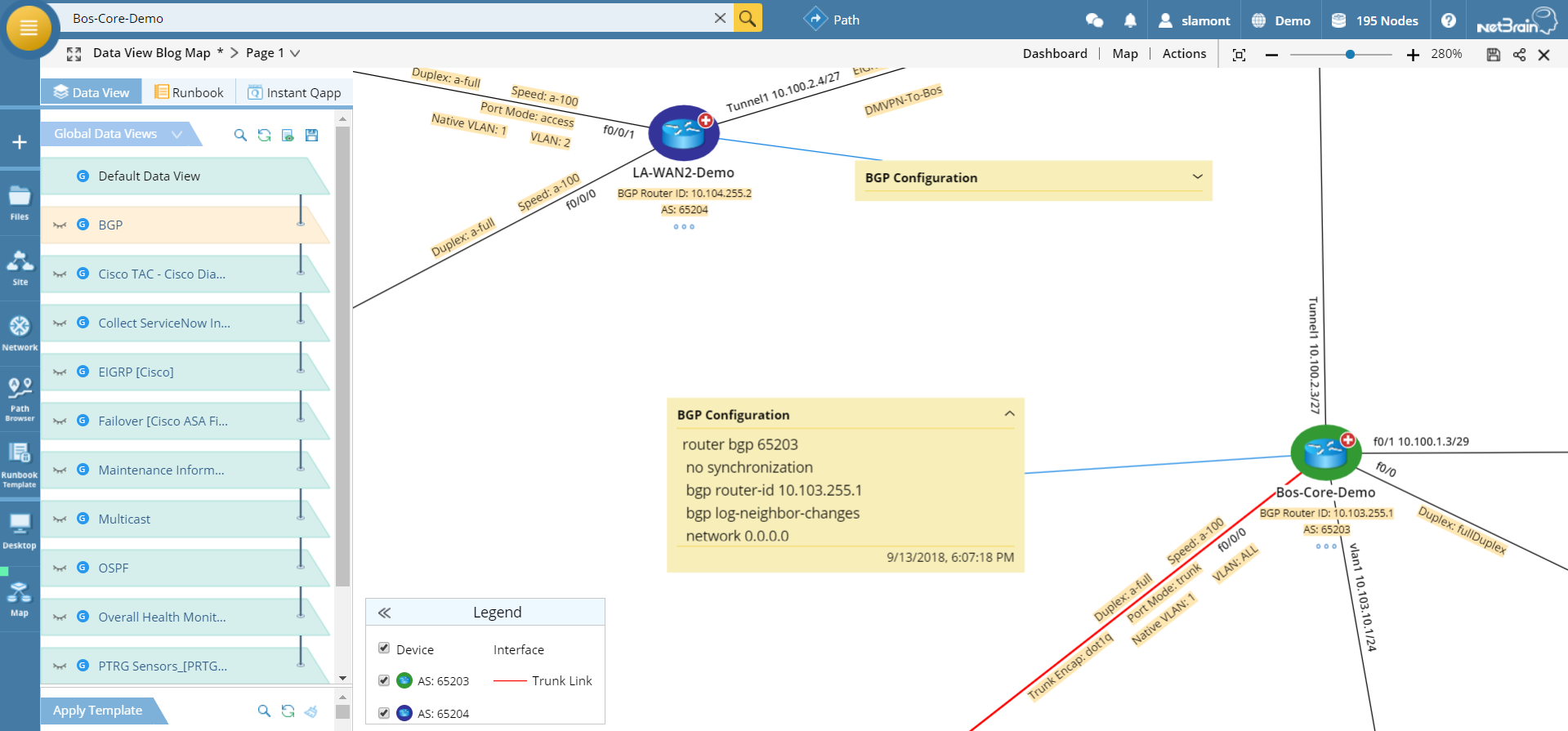
Task: Refresh the Global Data Views list
Action: click(264, 135)
